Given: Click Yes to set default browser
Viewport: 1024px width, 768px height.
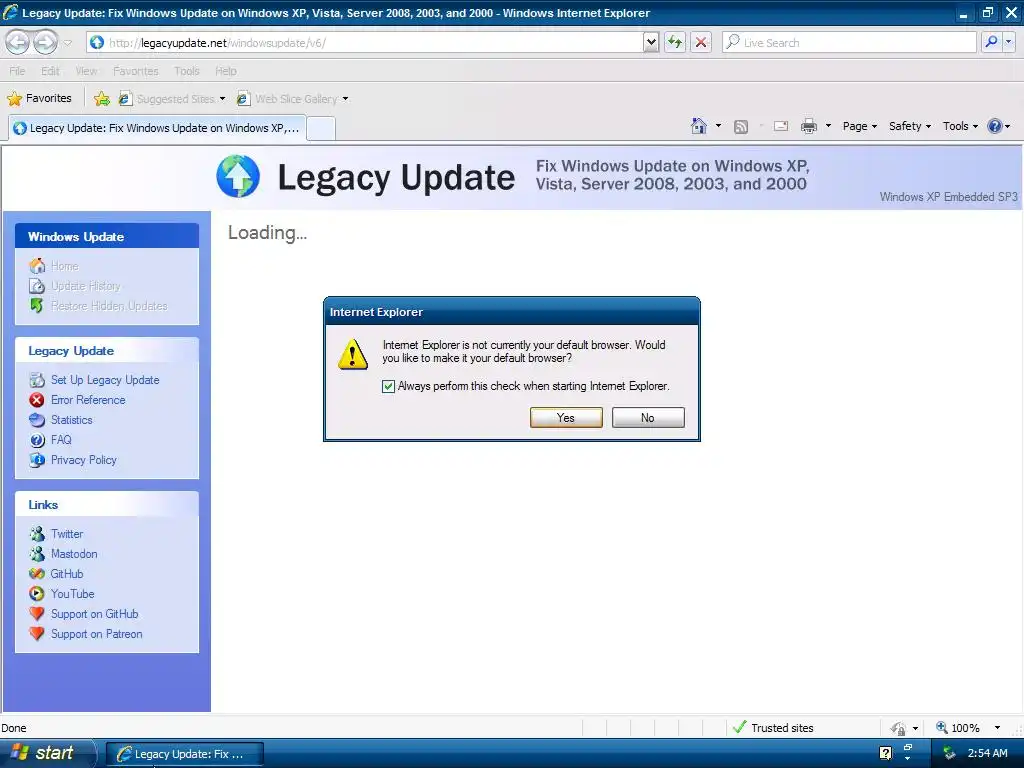Looking at the screenshot, I should [566, 417].
